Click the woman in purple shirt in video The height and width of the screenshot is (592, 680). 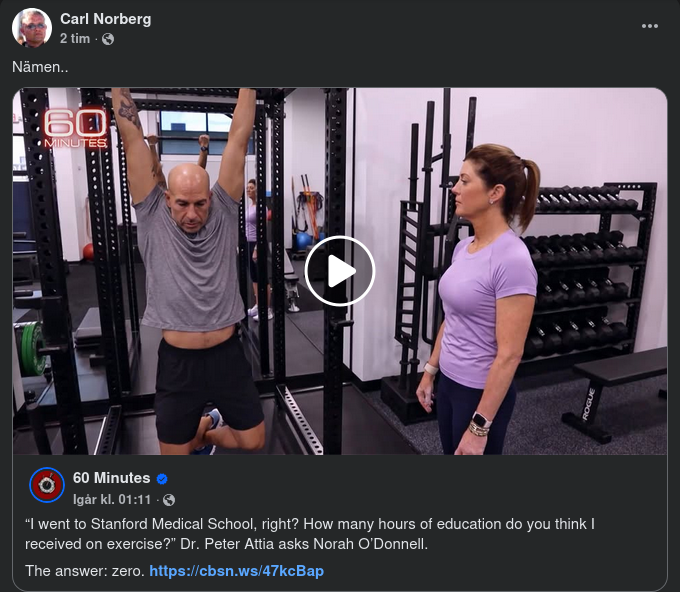(x=479, y=299)
